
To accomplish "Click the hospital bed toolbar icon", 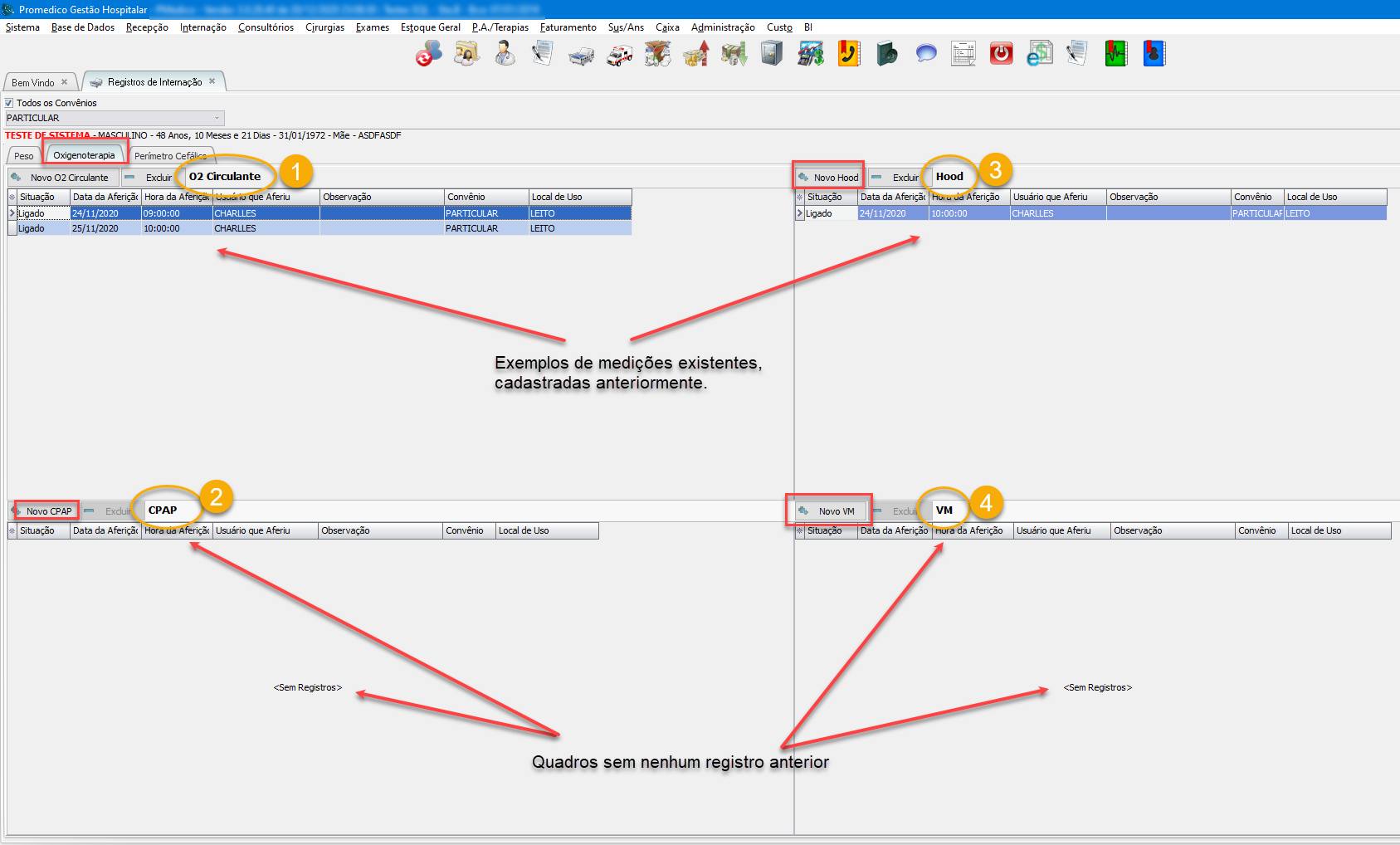I will (x=581, y=55).
